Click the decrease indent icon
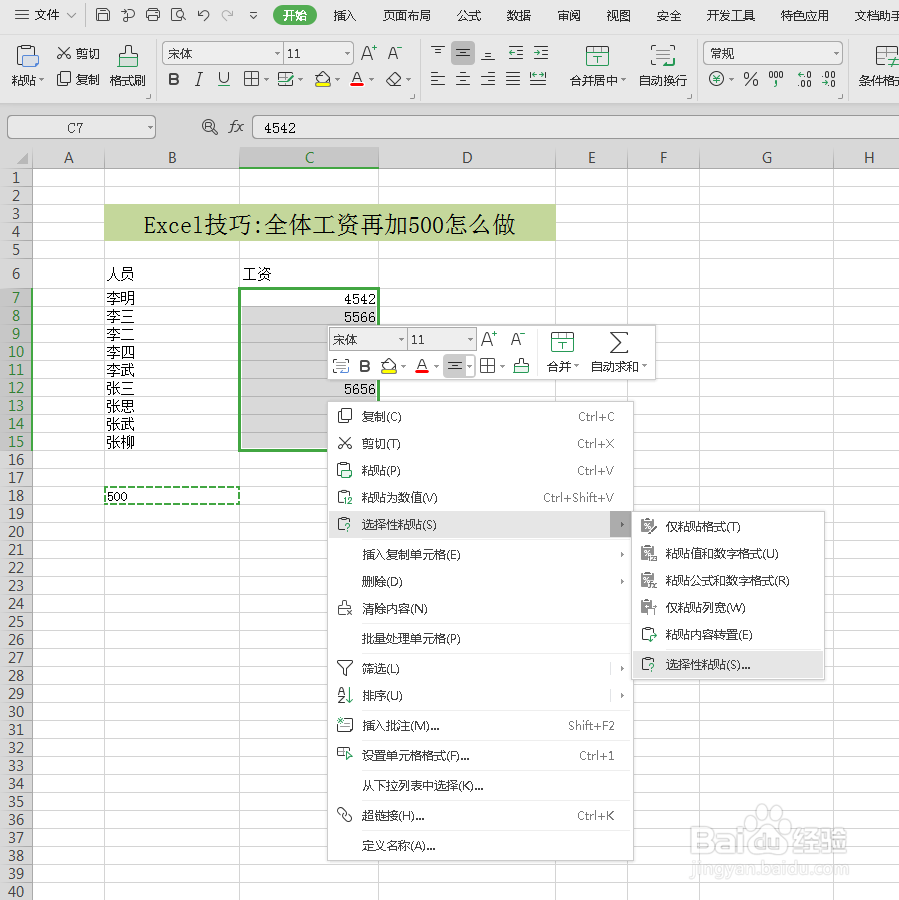Image resolution: width=899 pixels, height=900 pixels. pos(516,53)
